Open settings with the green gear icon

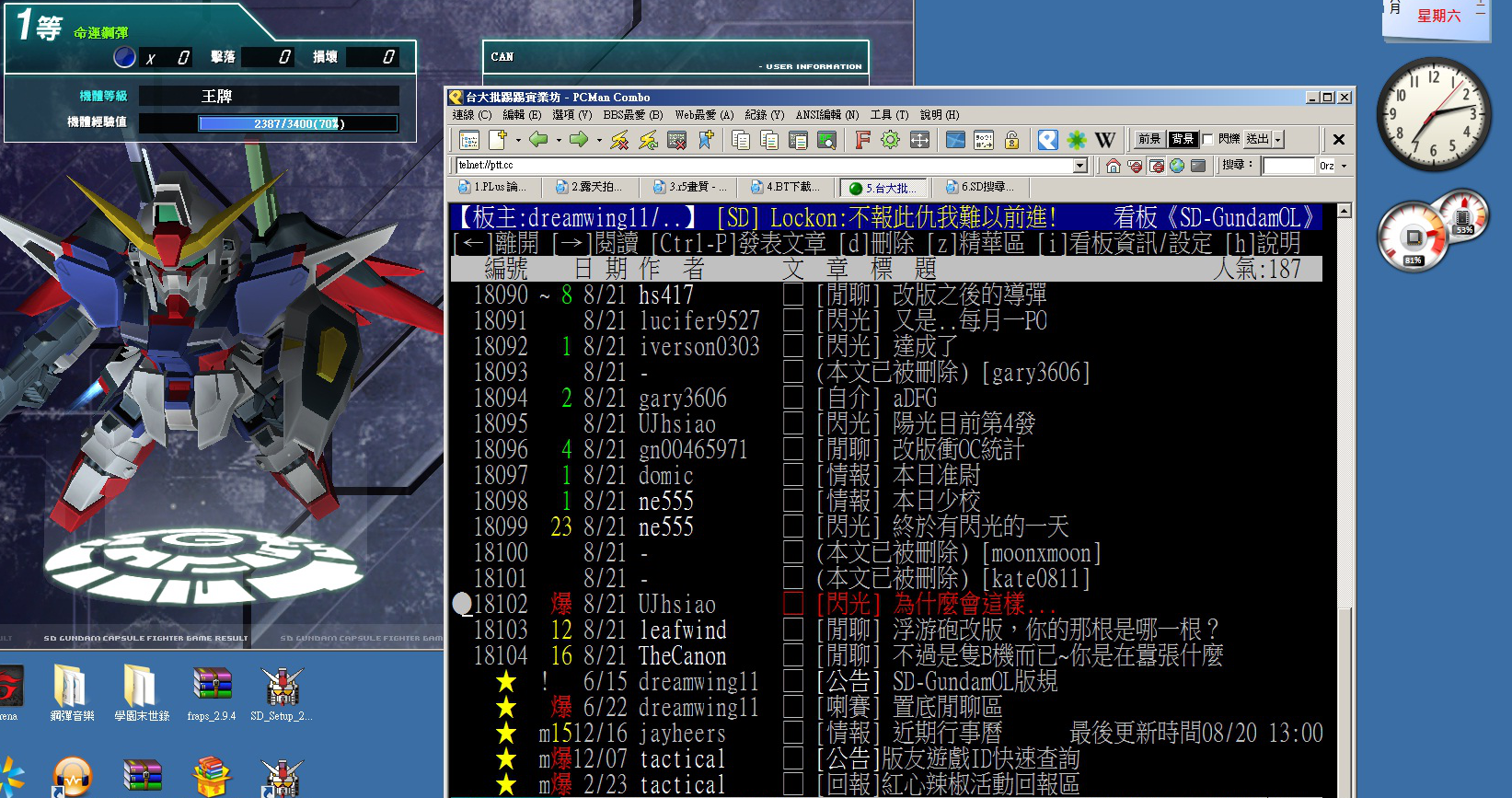[890, 140]
